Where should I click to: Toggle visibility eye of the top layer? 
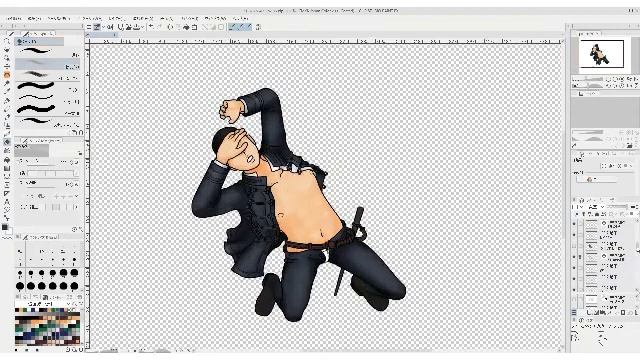(x=574, y=224)
